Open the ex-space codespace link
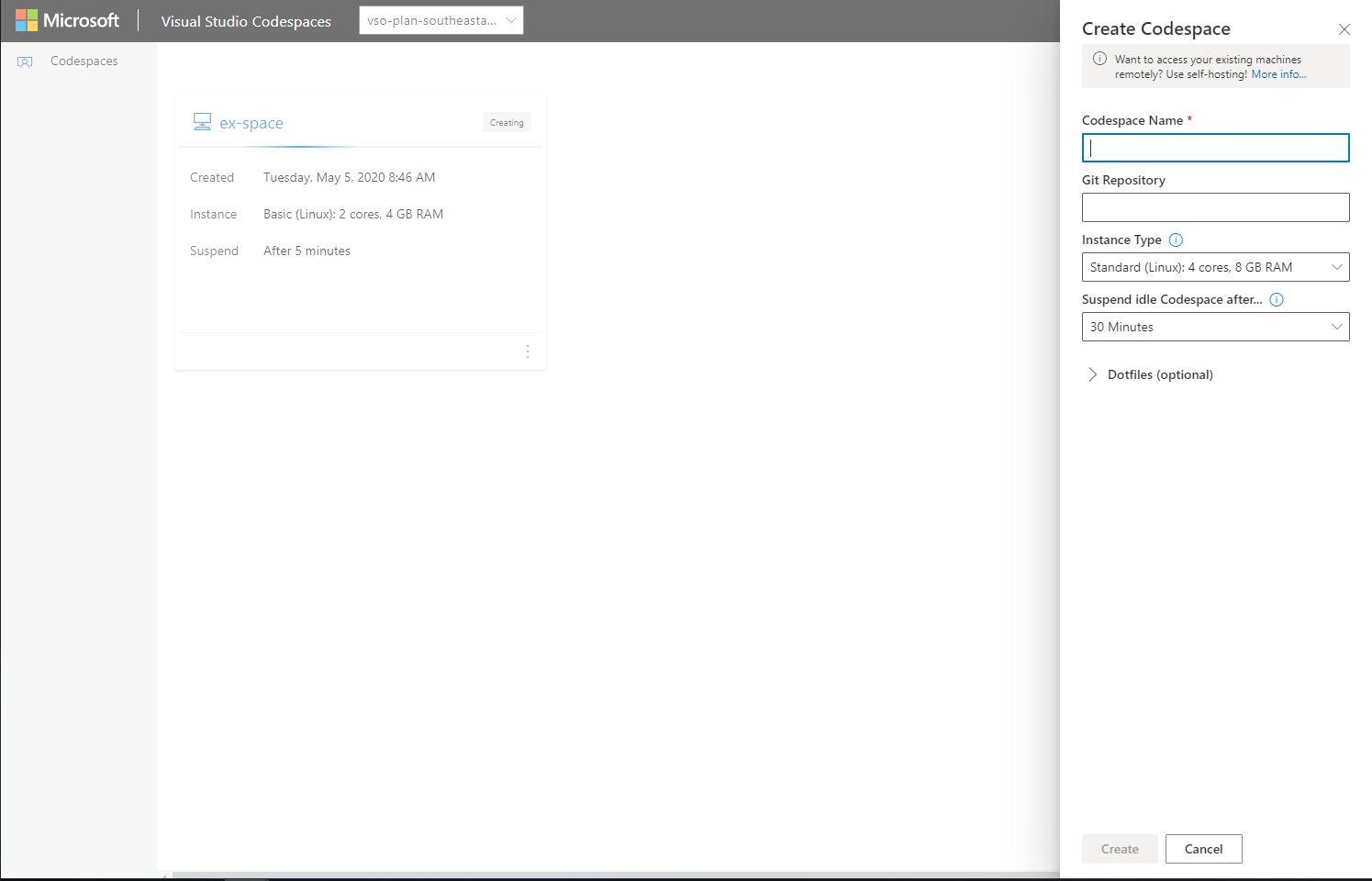1372x881 pixels. pyautogui.click(x=251, y=123)
